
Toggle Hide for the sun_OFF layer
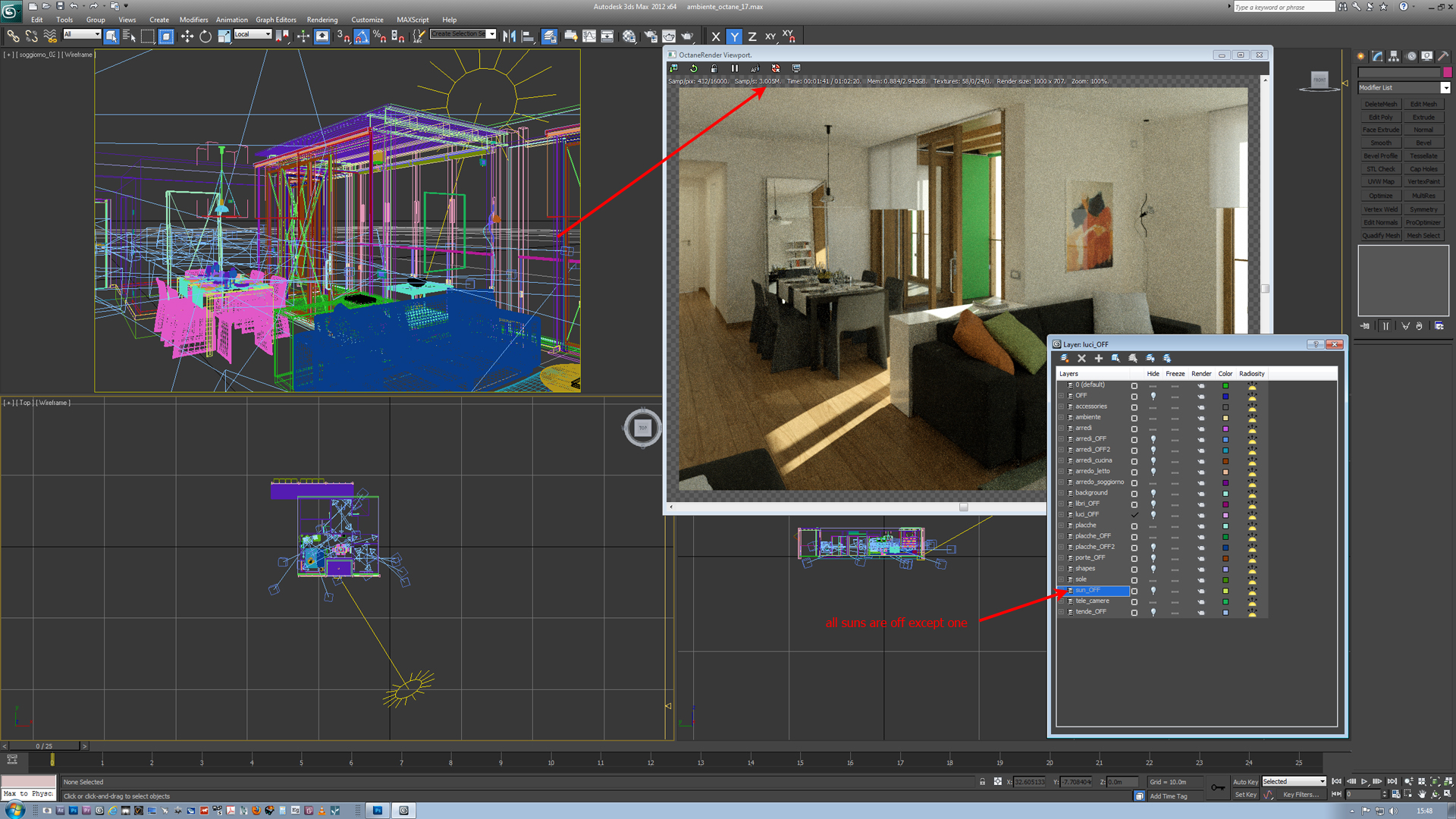1153,591
